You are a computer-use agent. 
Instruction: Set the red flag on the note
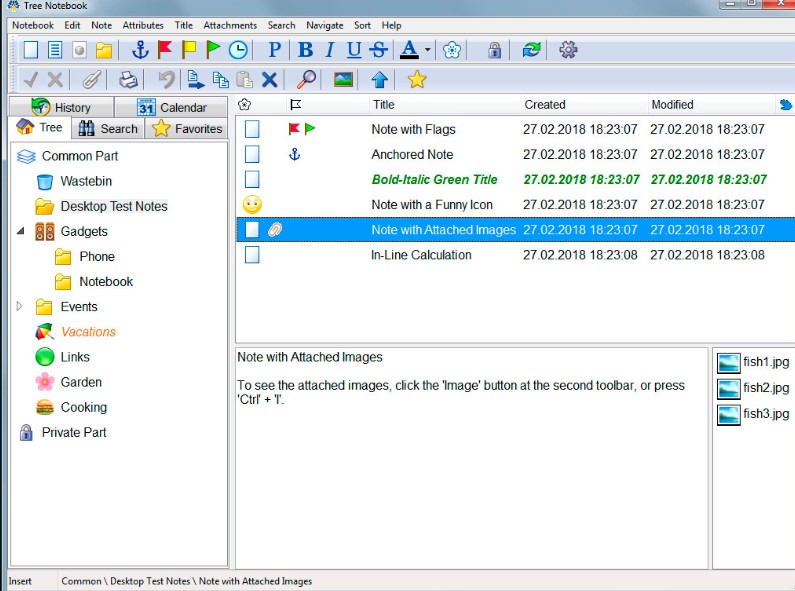(x=164, y=50)
